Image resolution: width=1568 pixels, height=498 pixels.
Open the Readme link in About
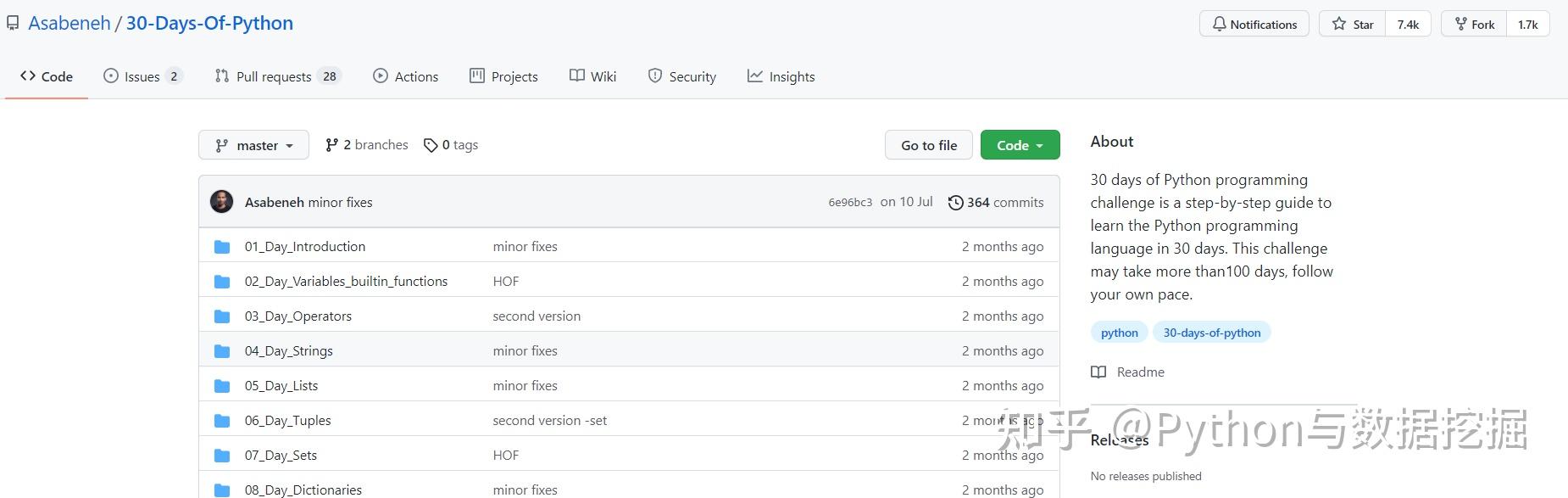tap(1140, 372)
